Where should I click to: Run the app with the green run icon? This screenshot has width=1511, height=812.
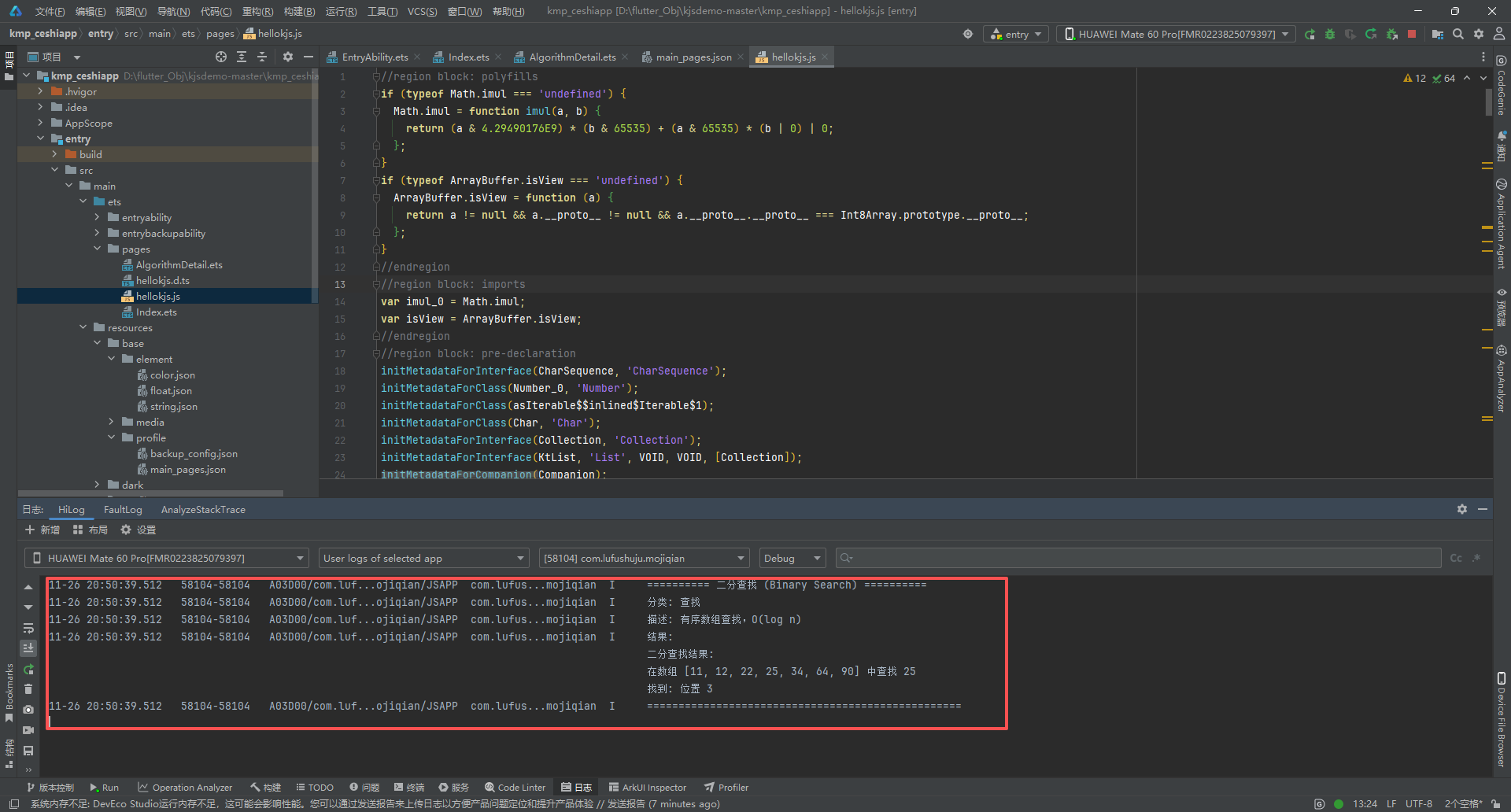(x=1310, y=35)
